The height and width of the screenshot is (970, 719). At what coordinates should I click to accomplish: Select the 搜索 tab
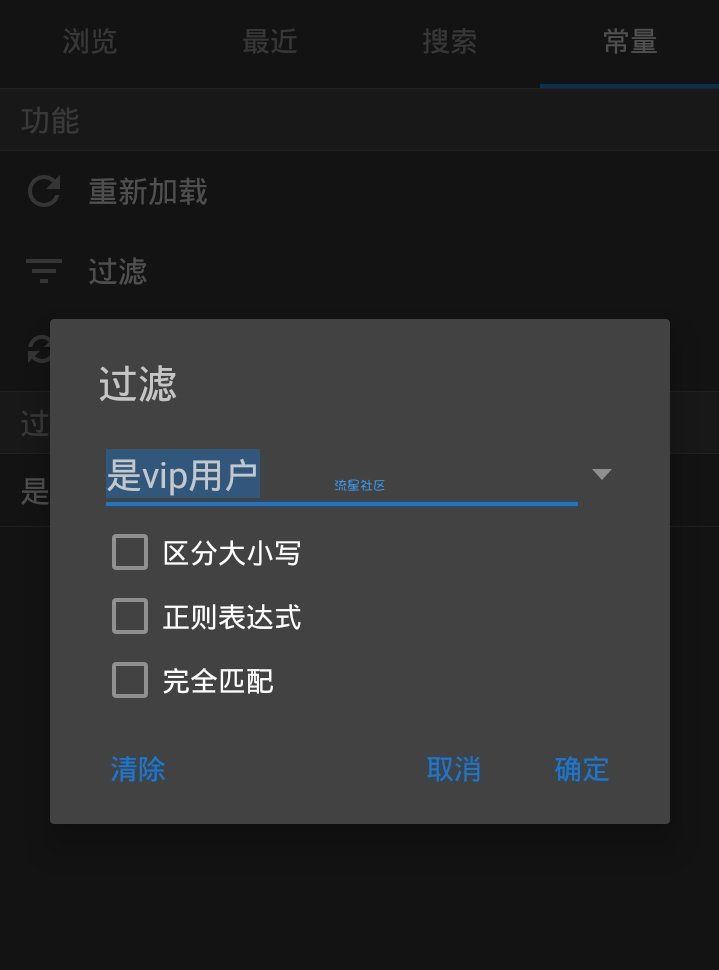pyautogui.click(x=450, y=43)
